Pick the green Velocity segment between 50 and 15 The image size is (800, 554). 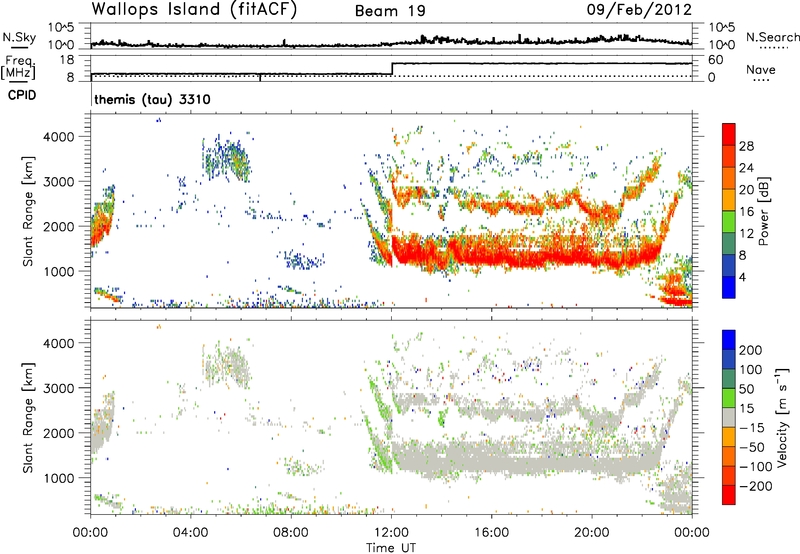(729, 398)
